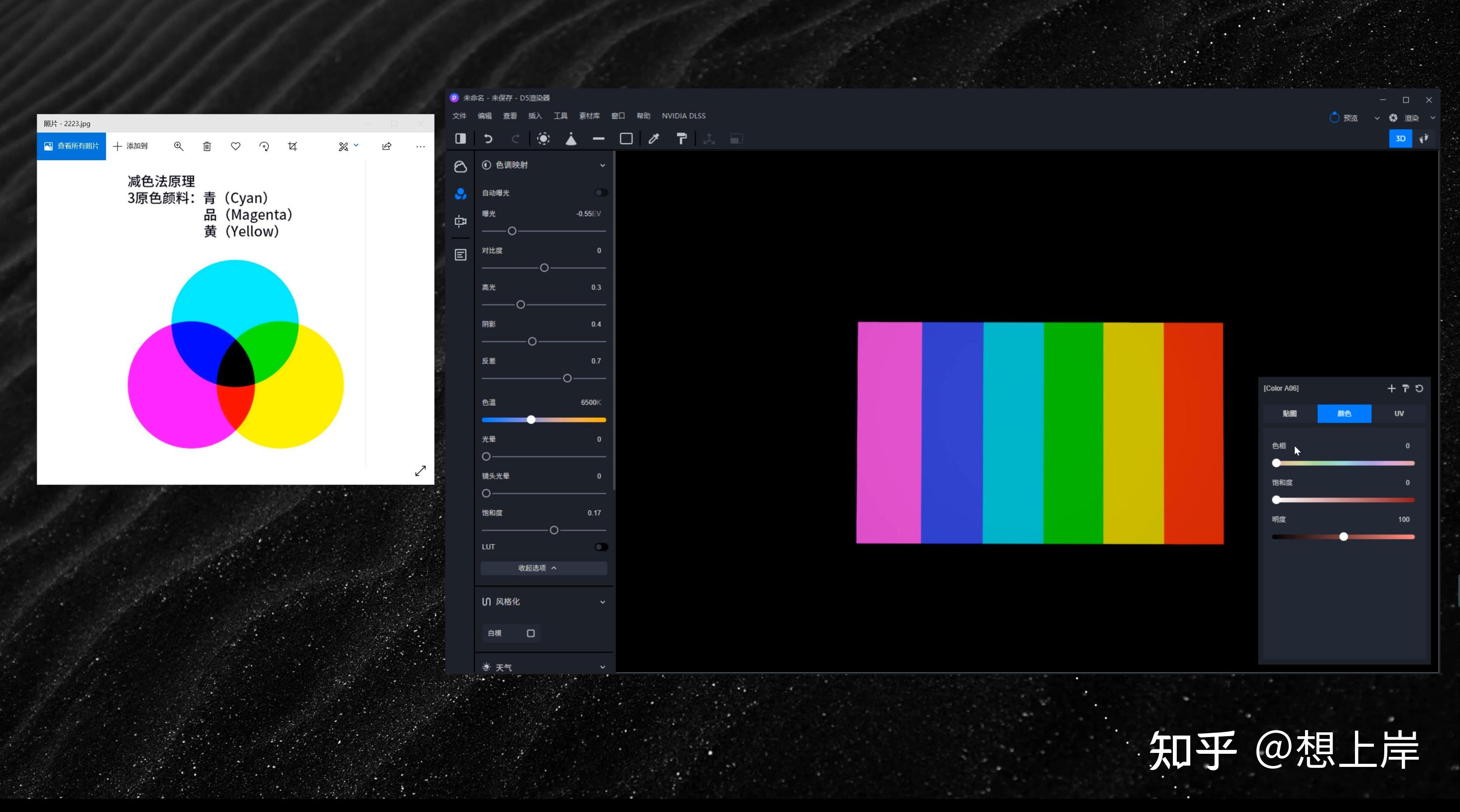Screen dimensions: 1460x812
Task: Switch to the UV tab
Action: (1399, 414)
